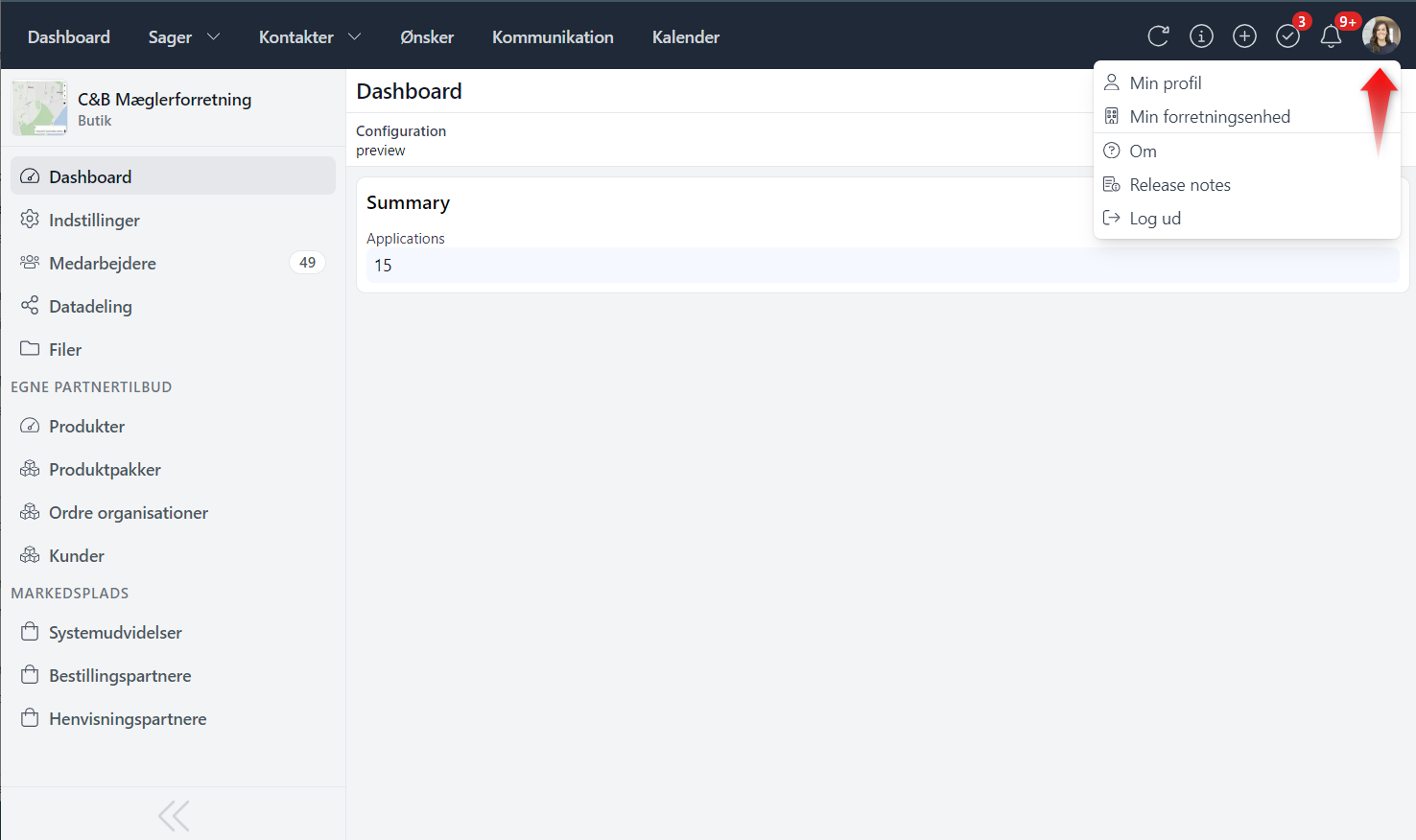Click the Filer folder icon
1416x840 pixels.
30,349
